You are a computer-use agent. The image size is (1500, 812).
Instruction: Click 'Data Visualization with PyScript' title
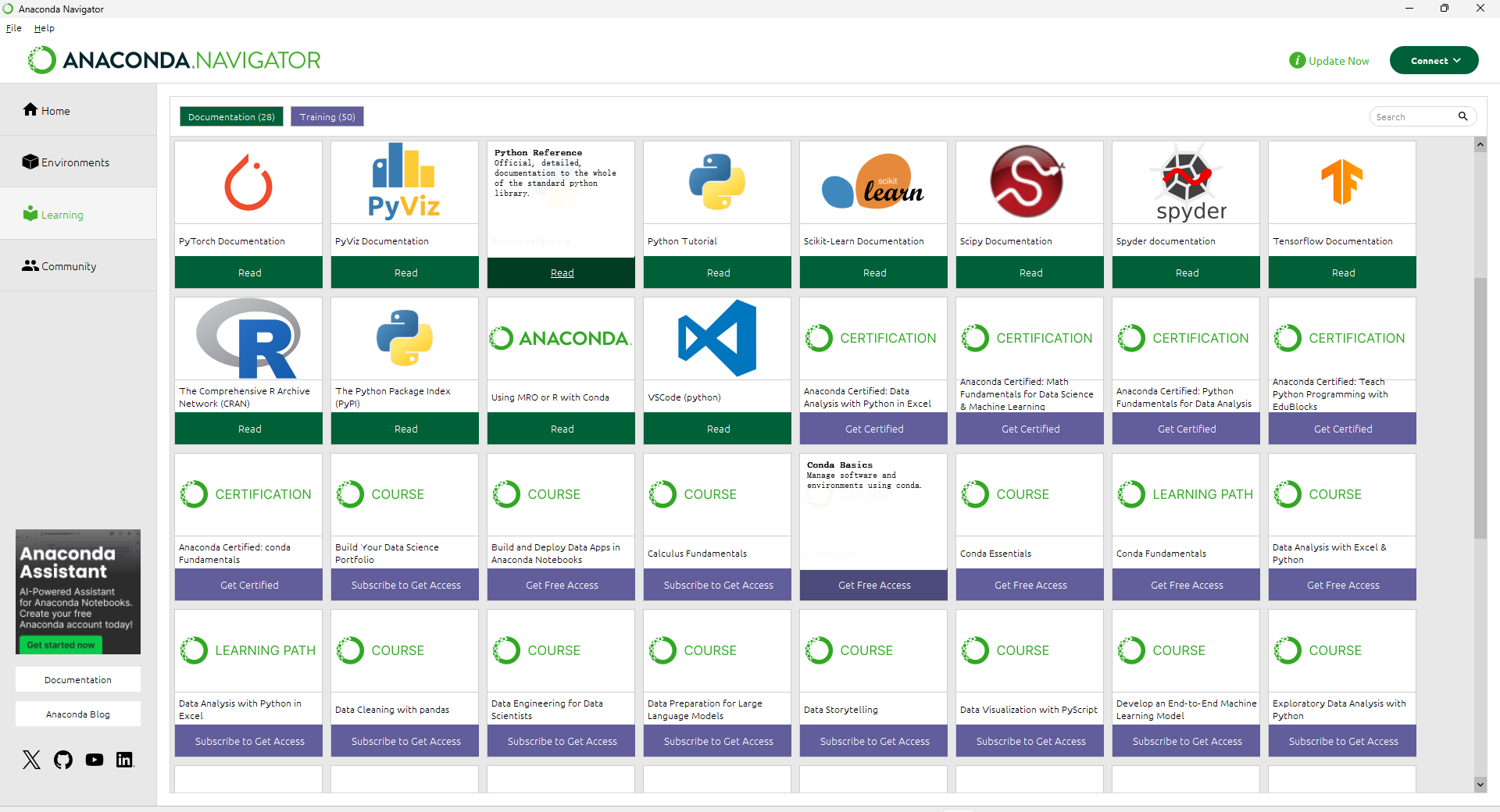[1028, 709]
